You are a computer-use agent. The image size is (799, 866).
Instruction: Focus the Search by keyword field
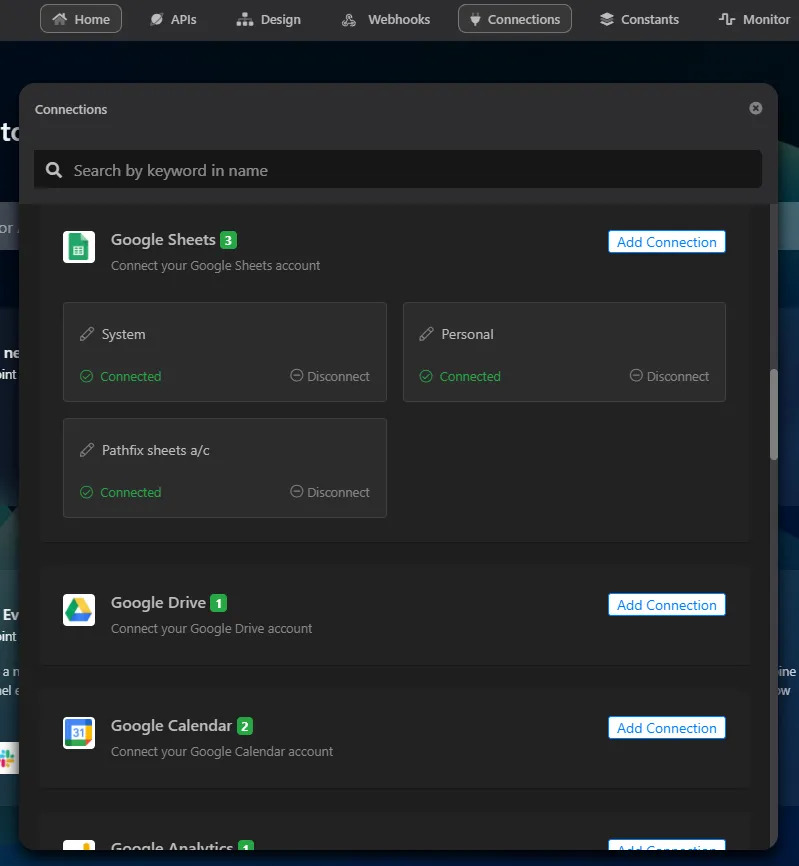[x=398, y=170]
